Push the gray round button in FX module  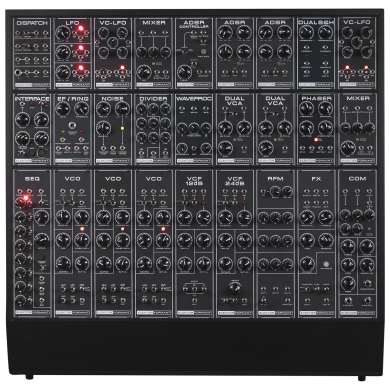coord(325,264)
